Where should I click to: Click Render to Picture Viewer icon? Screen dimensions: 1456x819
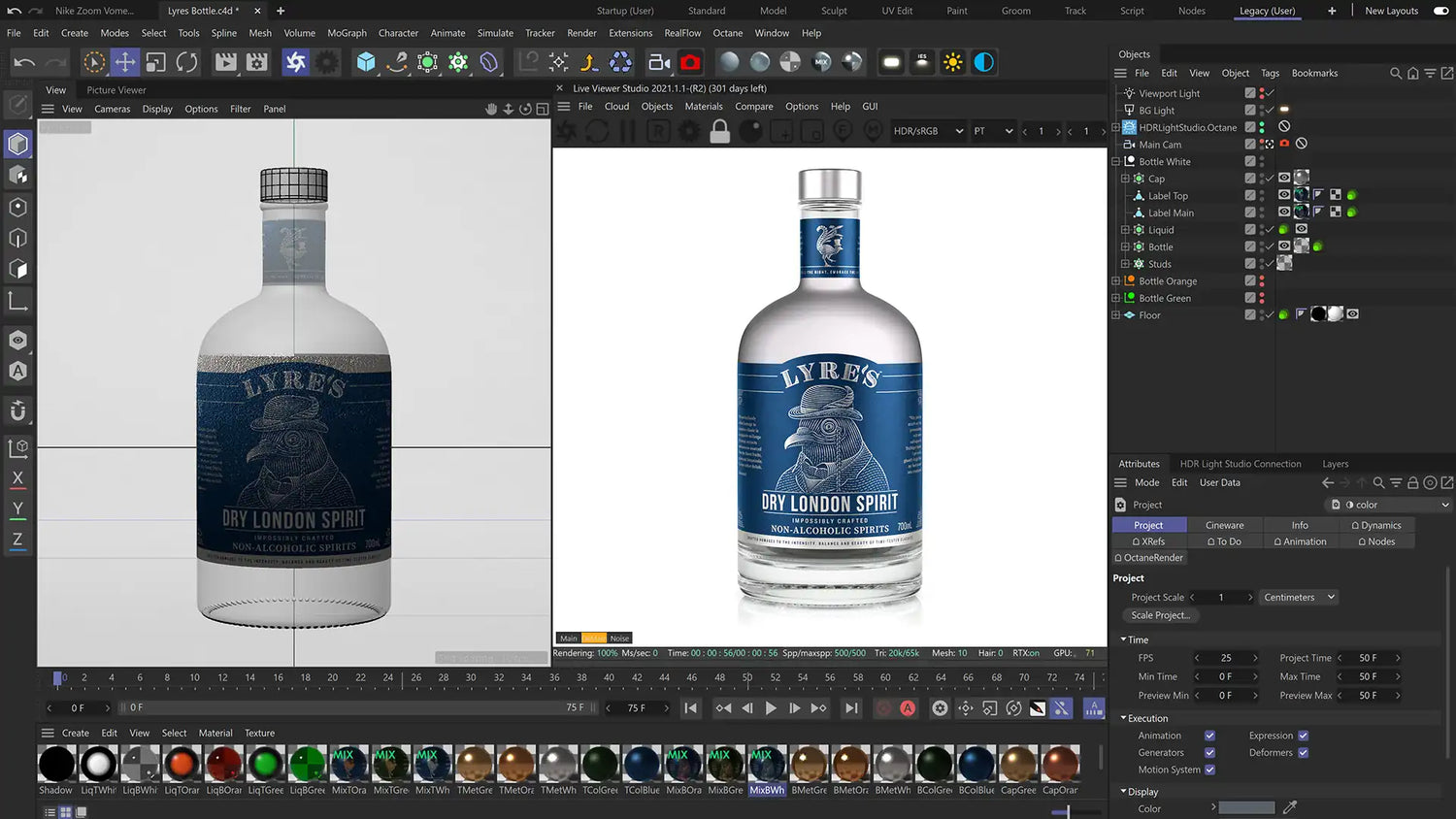[225, 62]
